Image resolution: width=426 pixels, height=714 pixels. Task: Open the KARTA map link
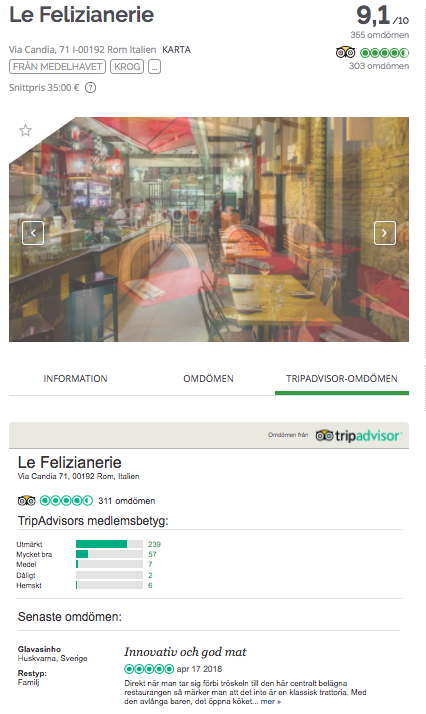177,50
